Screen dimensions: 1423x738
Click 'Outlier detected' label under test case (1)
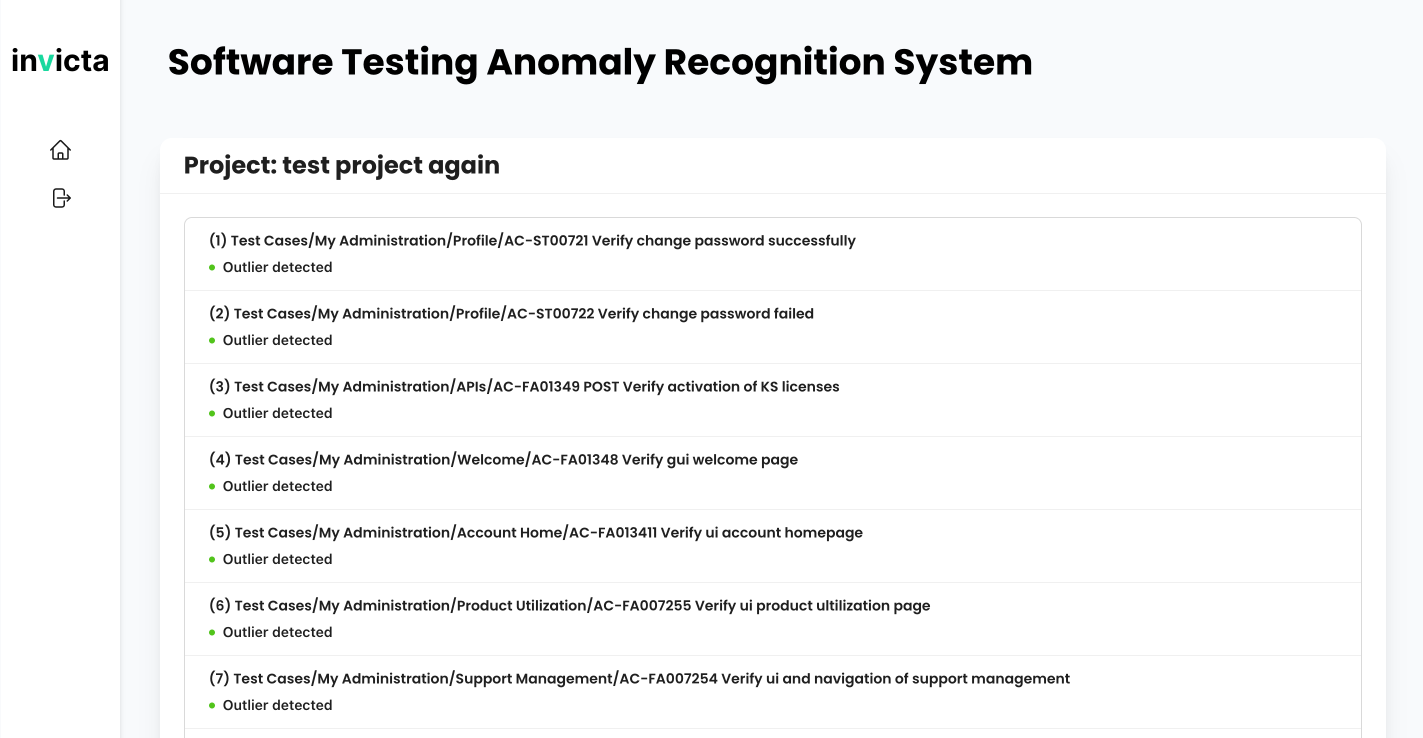coord(277,268)
